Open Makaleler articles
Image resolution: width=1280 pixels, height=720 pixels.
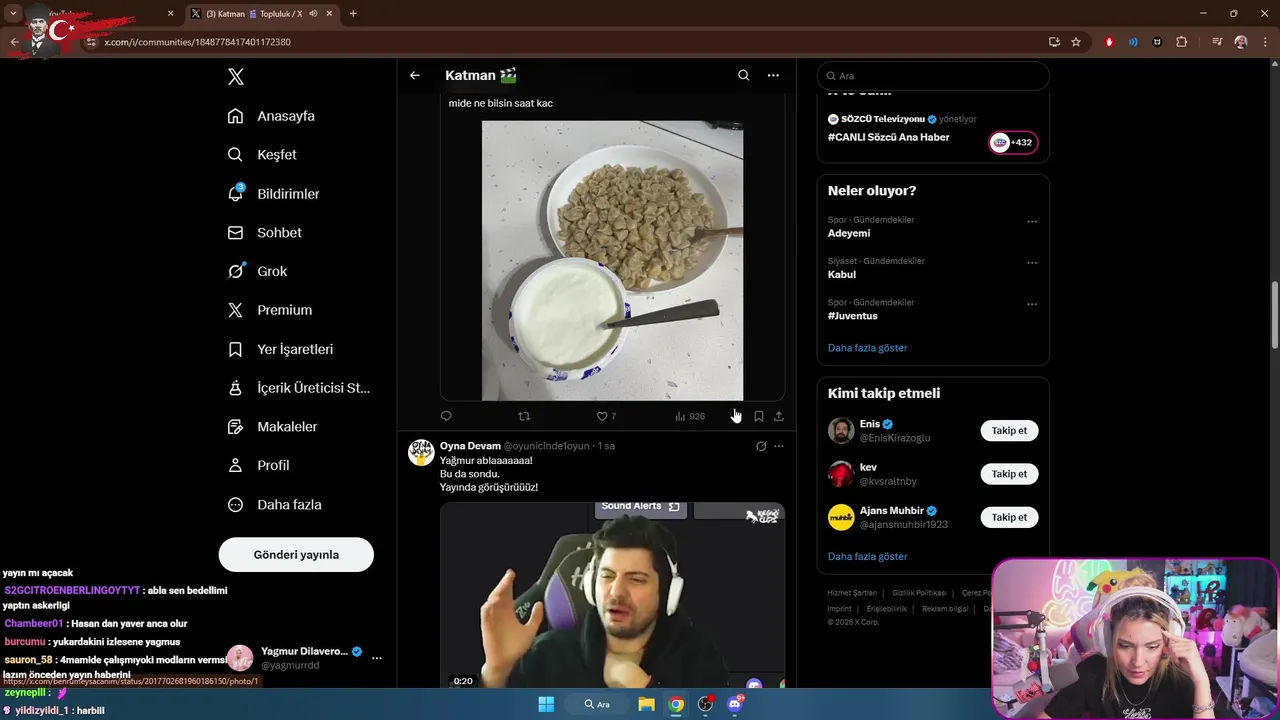[272, 427]
